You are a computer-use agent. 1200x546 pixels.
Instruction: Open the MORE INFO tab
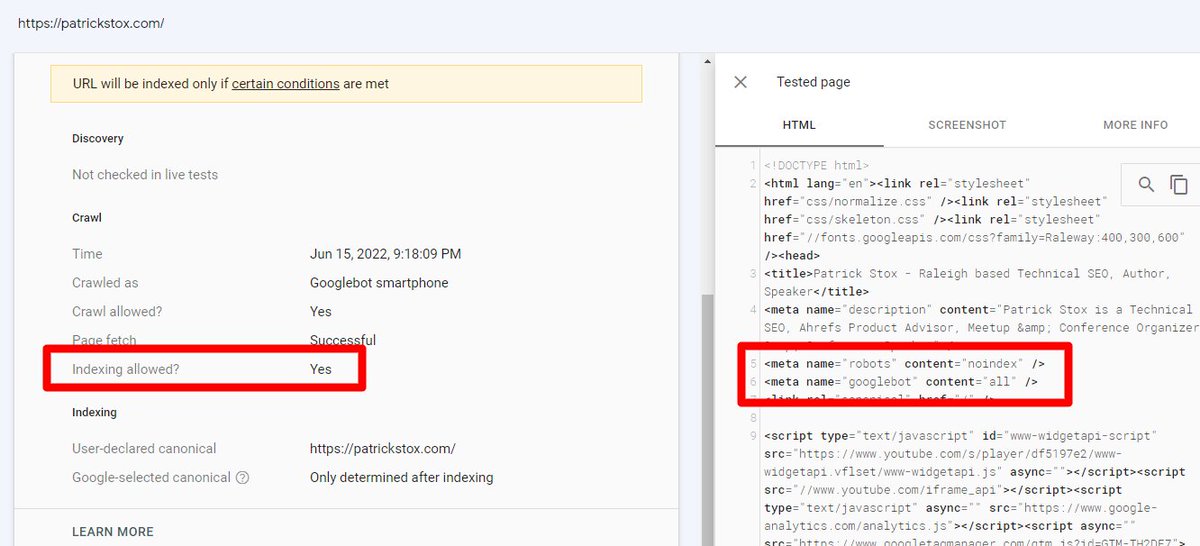click(1135, 125)
